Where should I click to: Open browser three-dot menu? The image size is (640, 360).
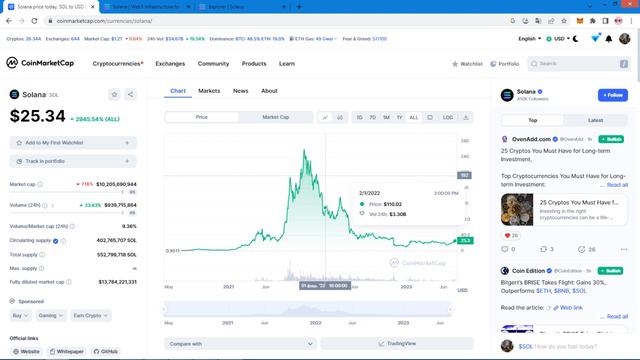[631, 21]
